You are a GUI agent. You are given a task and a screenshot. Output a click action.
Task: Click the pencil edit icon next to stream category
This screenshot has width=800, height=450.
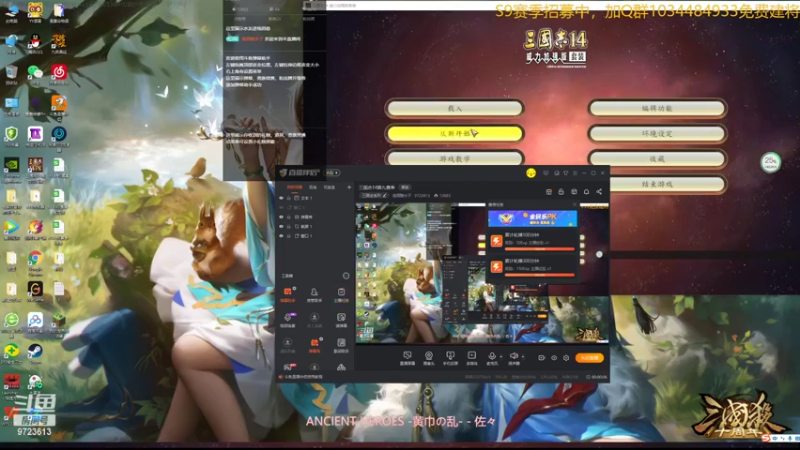(385, 195)
